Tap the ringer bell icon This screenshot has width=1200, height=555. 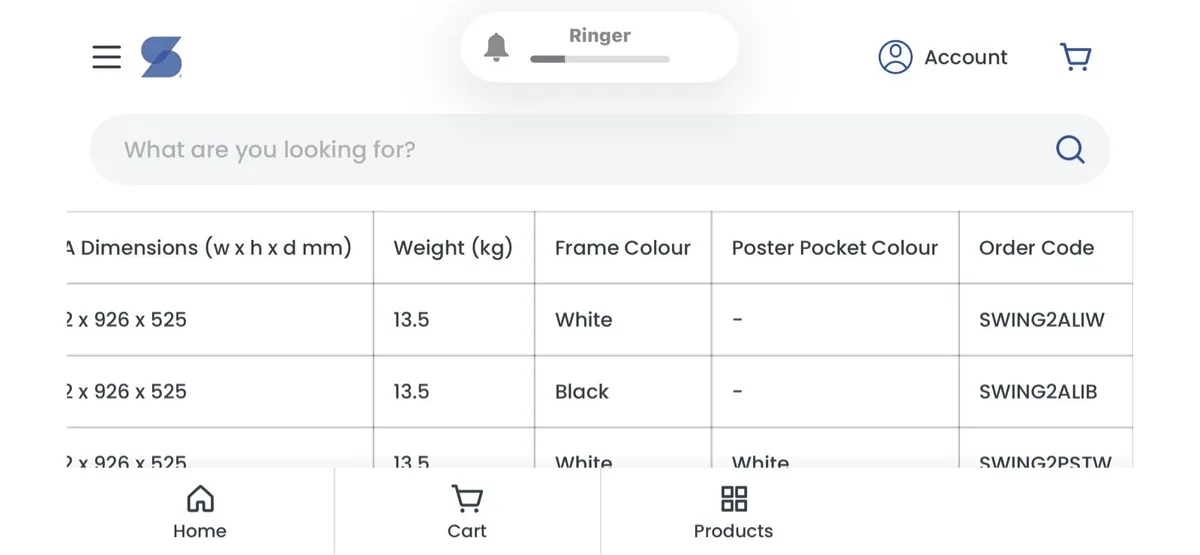(x=496, y=47)
